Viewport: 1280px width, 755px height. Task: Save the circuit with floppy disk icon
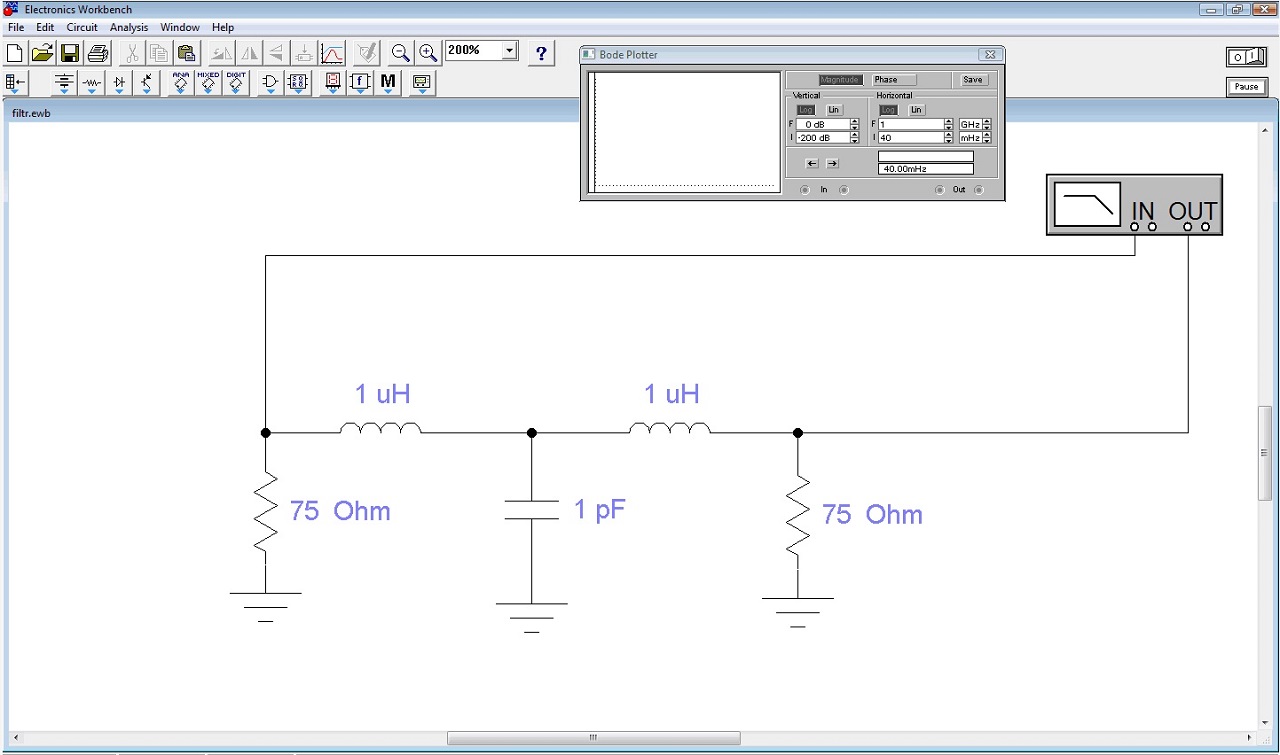[70, 53]
